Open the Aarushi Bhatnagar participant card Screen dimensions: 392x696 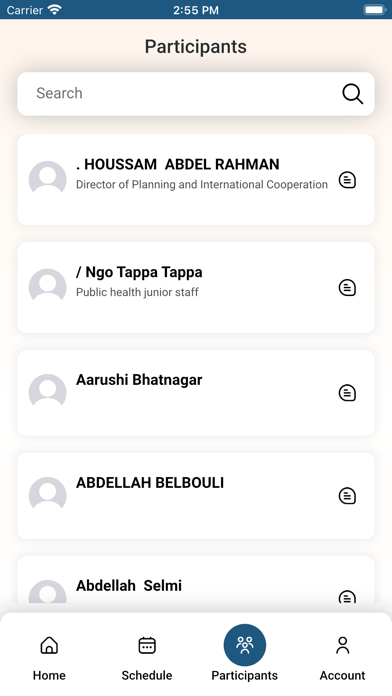196,393
